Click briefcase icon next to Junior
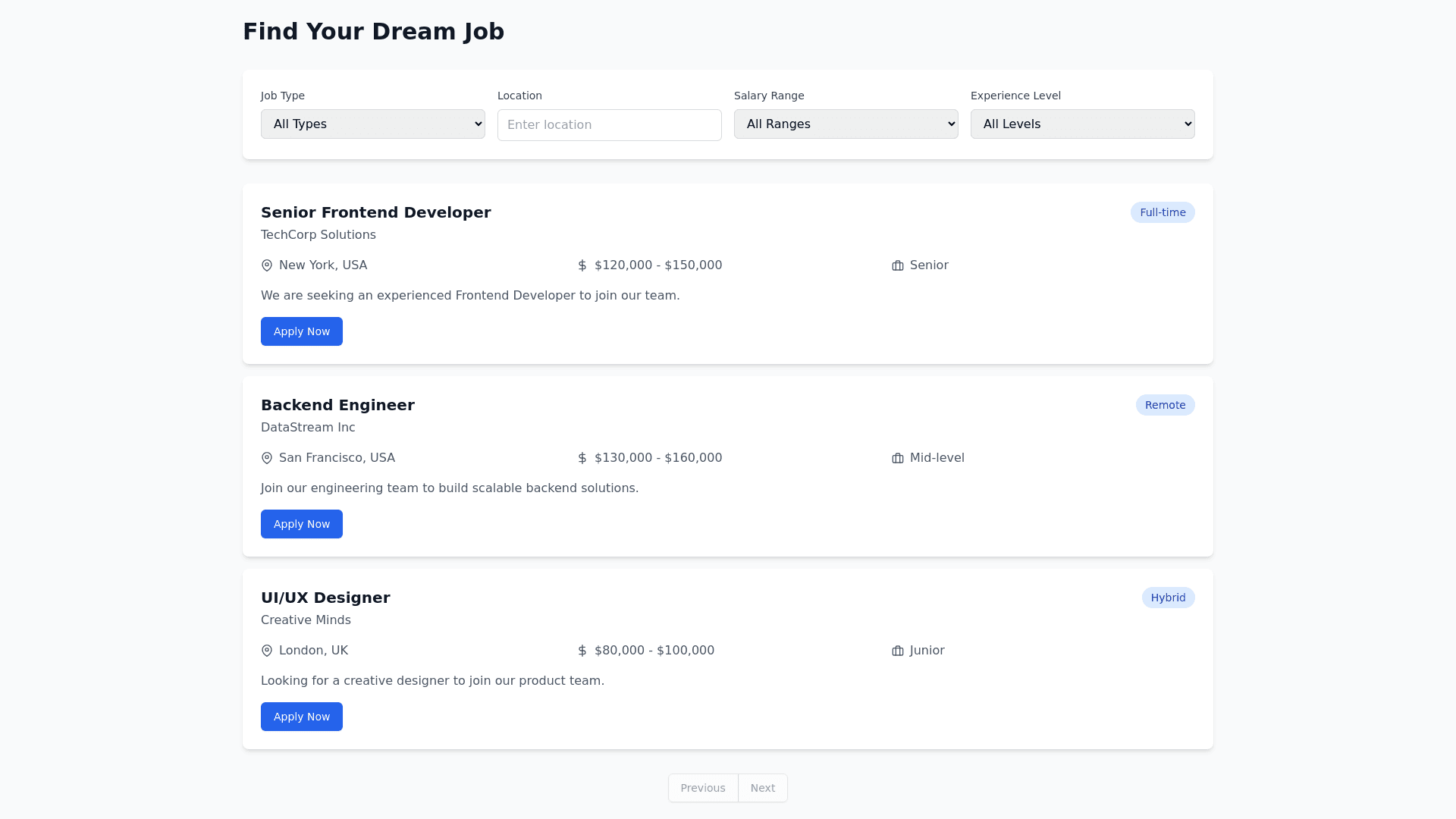 [898, 651]
